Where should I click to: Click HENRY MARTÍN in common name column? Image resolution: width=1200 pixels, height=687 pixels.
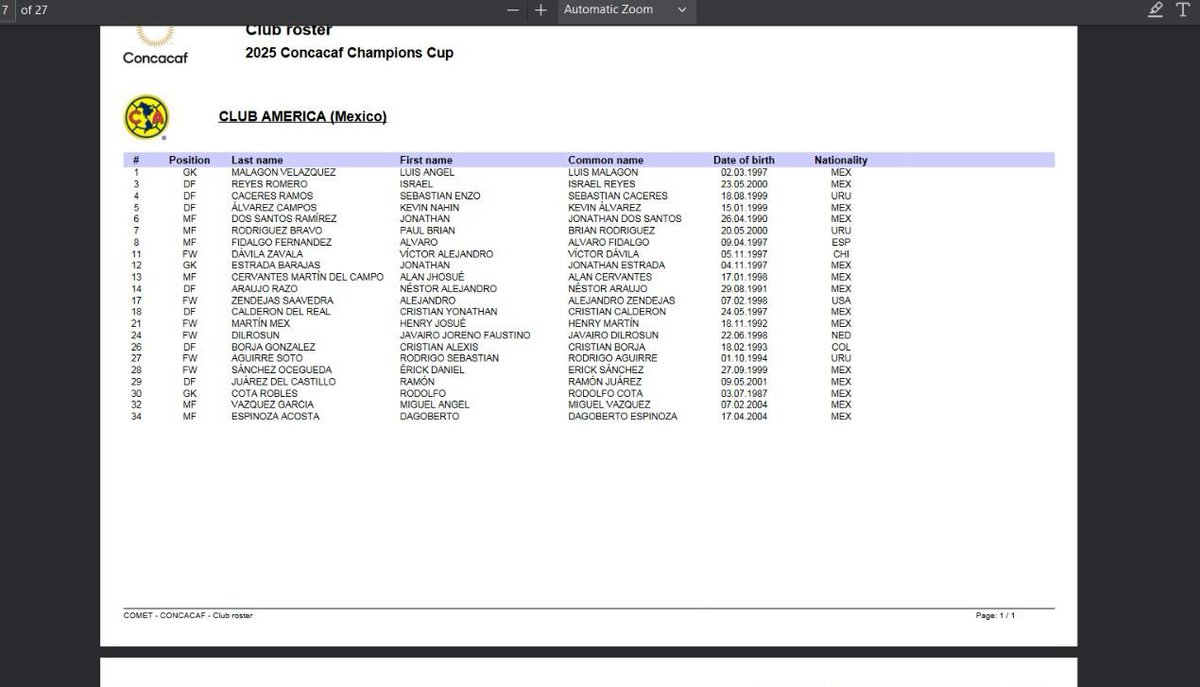(603, 324)
